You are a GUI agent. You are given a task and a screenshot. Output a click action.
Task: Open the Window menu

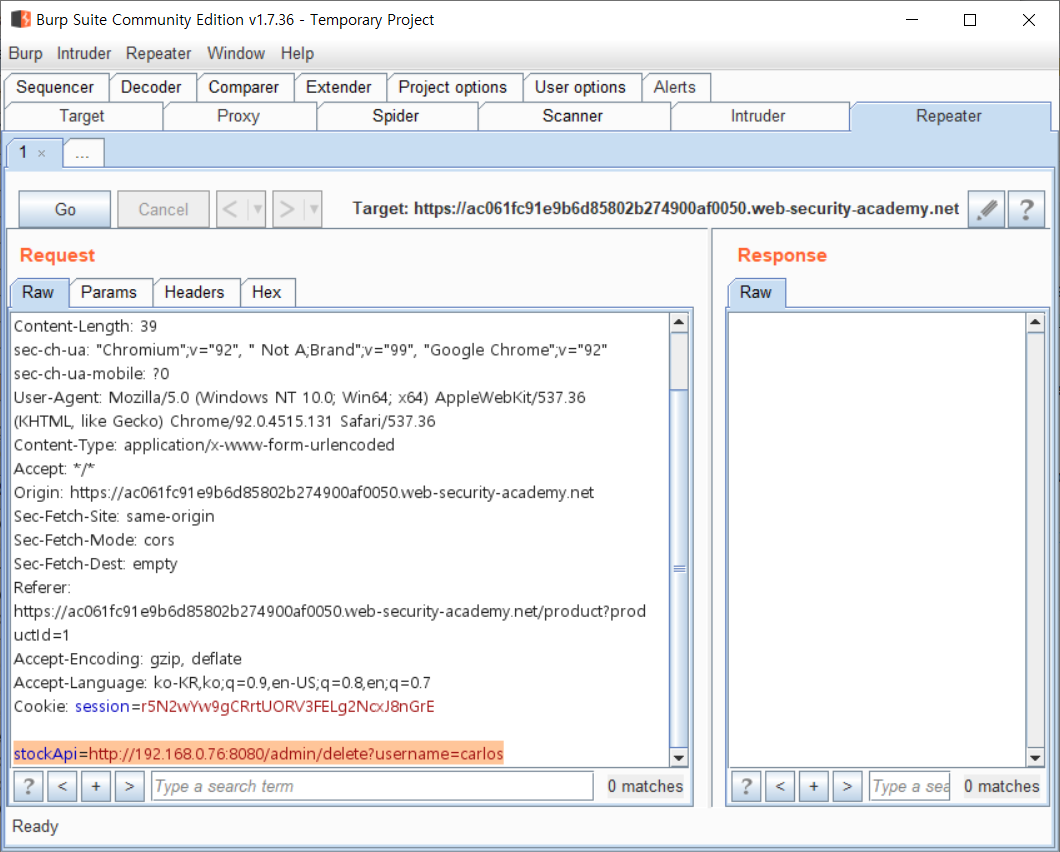click(x=236, y=53)
